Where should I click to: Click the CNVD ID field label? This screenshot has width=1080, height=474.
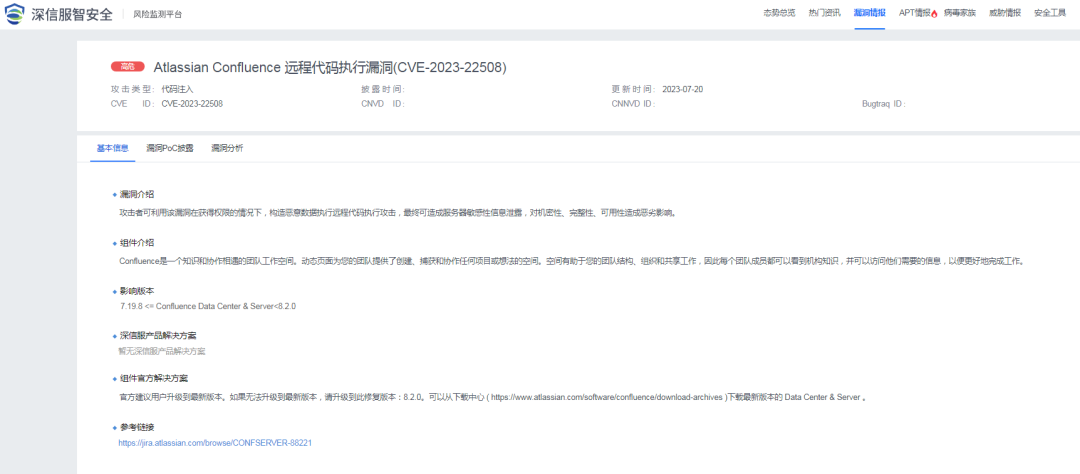tap(382, 104)
